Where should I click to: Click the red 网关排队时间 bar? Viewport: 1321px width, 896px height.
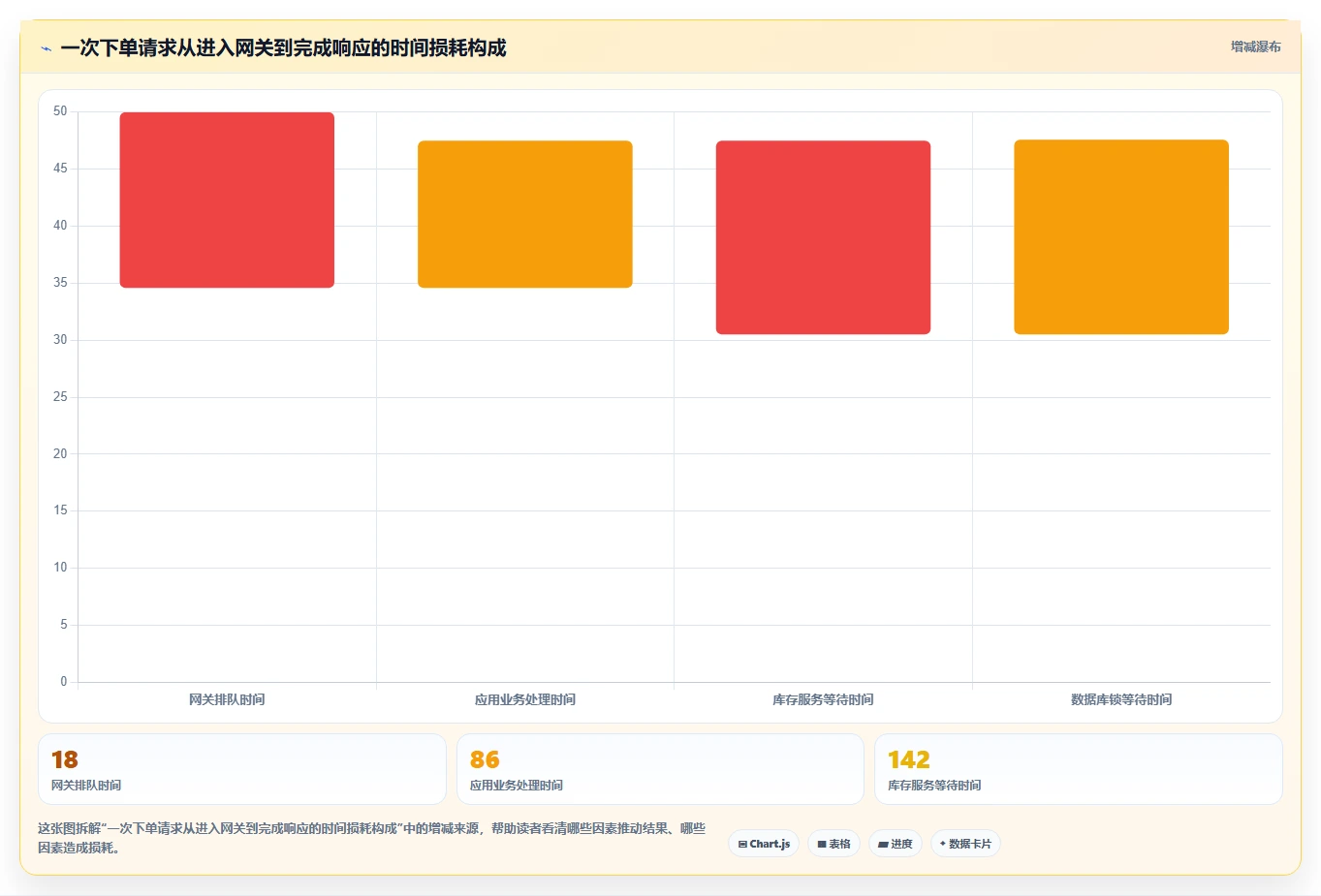pyautogui.click(x=227, y=200)
